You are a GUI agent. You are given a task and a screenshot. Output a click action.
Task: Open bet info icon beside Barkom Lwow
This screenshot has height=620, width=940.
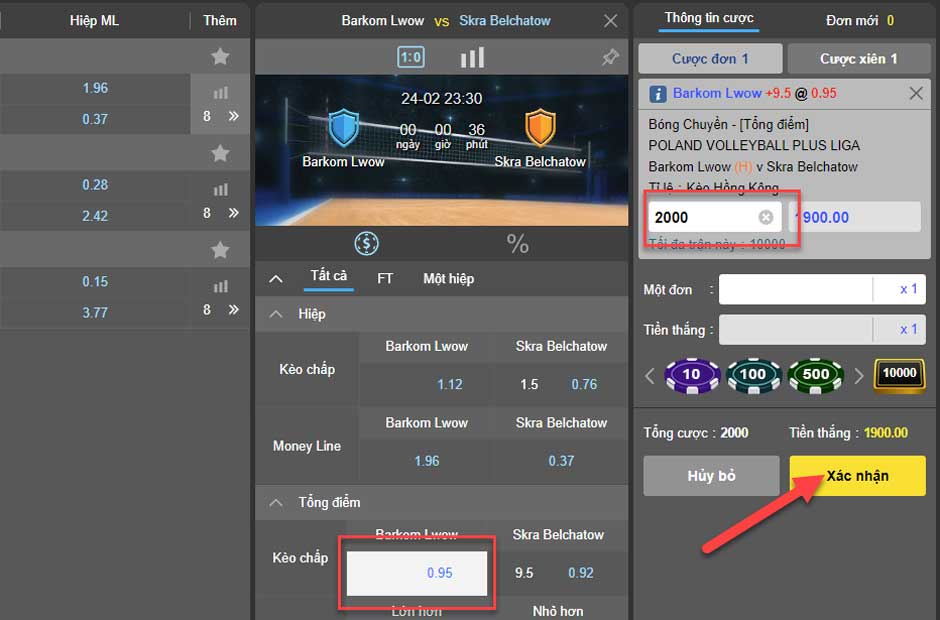click(x=658, y=94)
